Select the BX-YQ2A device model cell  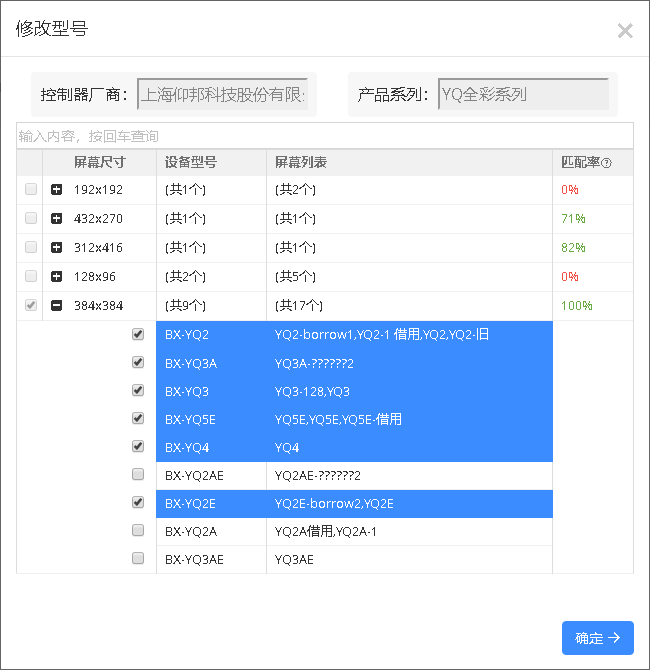click(212, 532)
